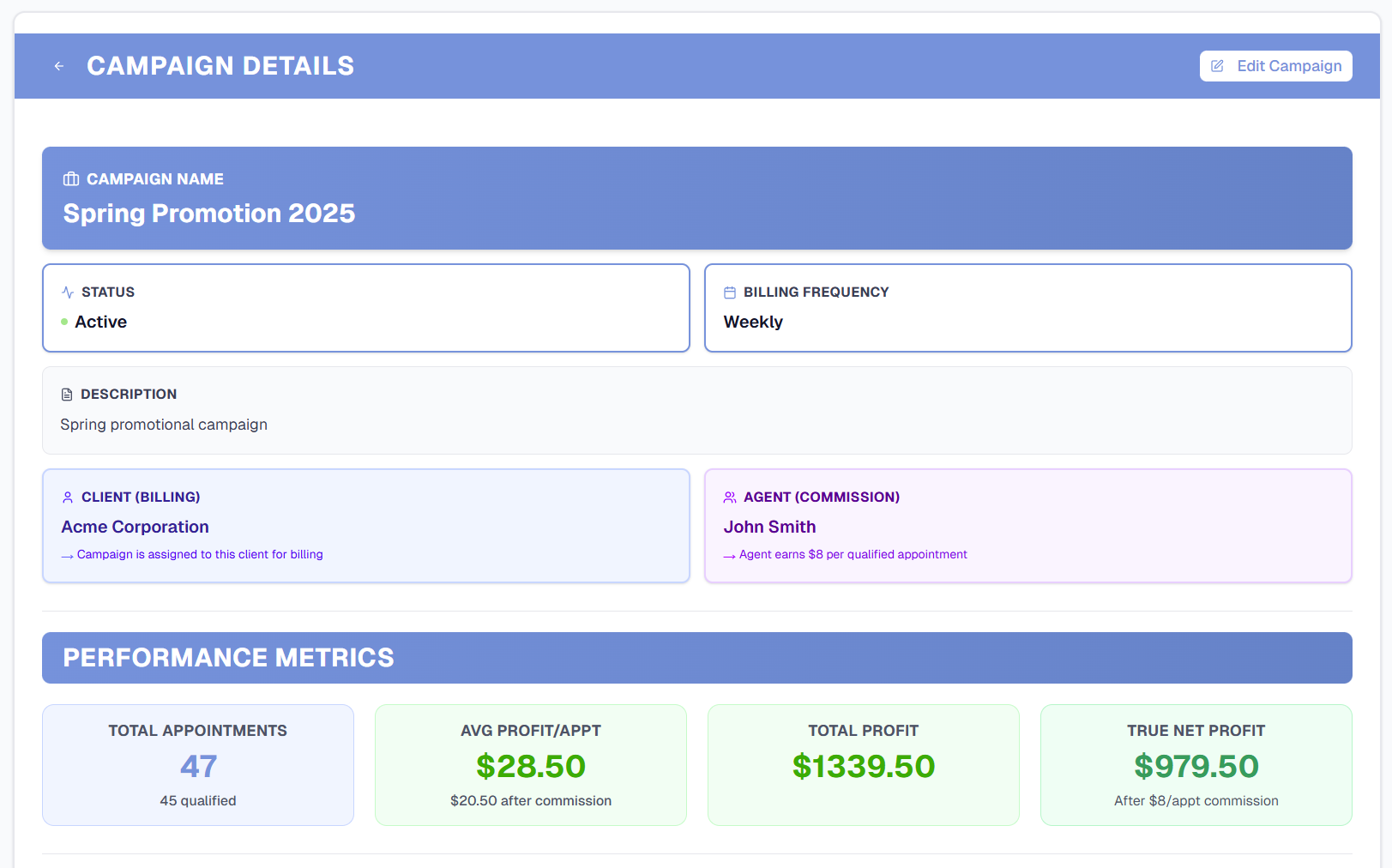
Task: Click the arrow marker before billing assignment note
Action: tap(66, 555)
